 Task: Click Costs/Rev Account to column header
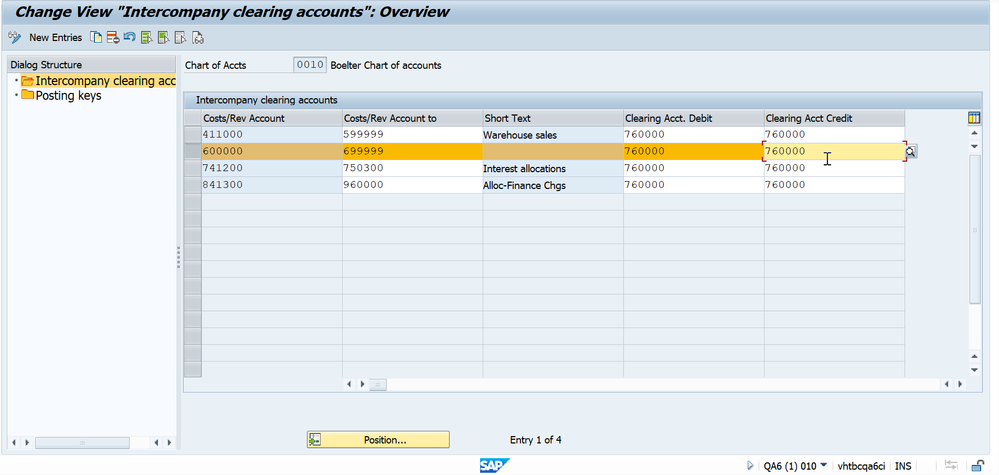tap(412, 118)
